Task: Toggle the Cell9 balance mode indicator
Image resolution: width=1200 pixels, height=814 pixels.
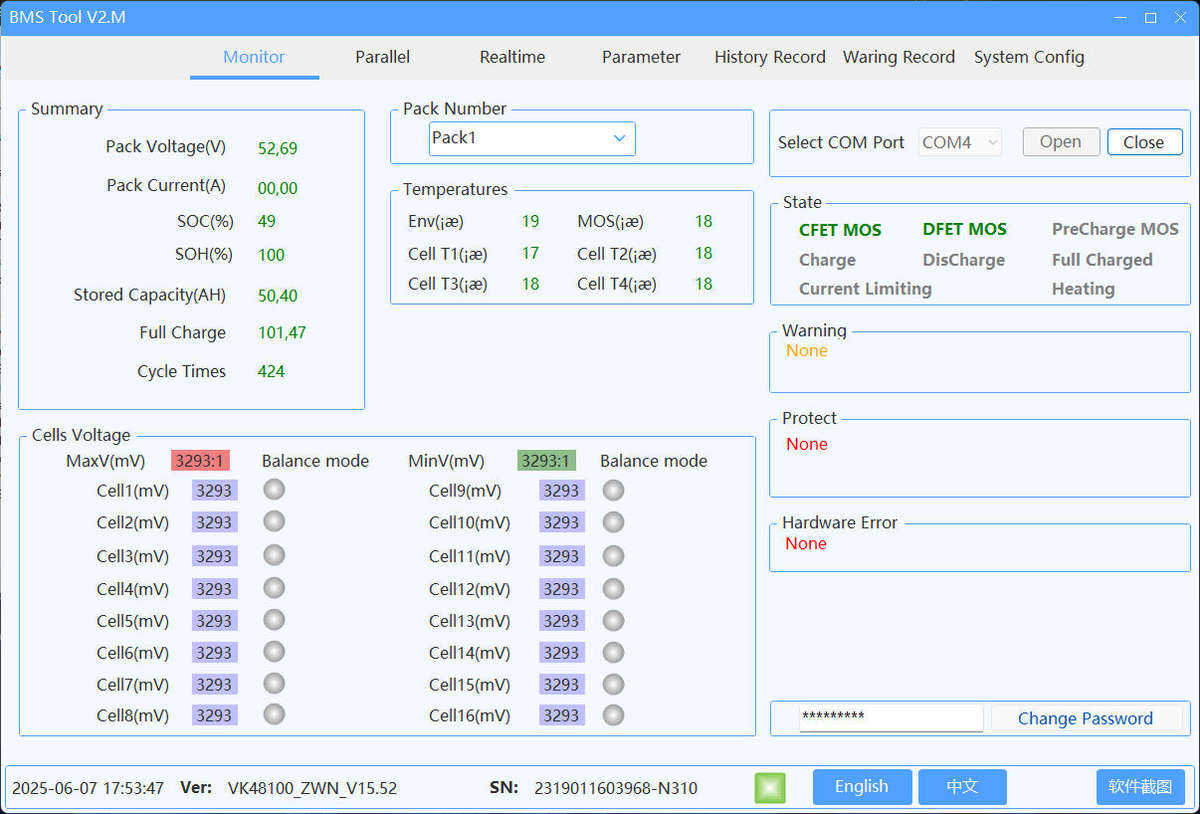Action: coord(613,489)
